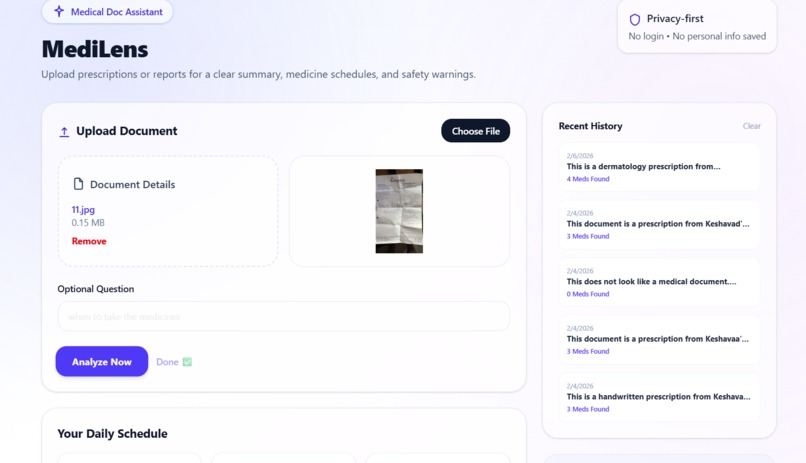Screen dimensions: 806x463
Task: Open history entry about dermatology prescription
Action: [x=659, y=168]
